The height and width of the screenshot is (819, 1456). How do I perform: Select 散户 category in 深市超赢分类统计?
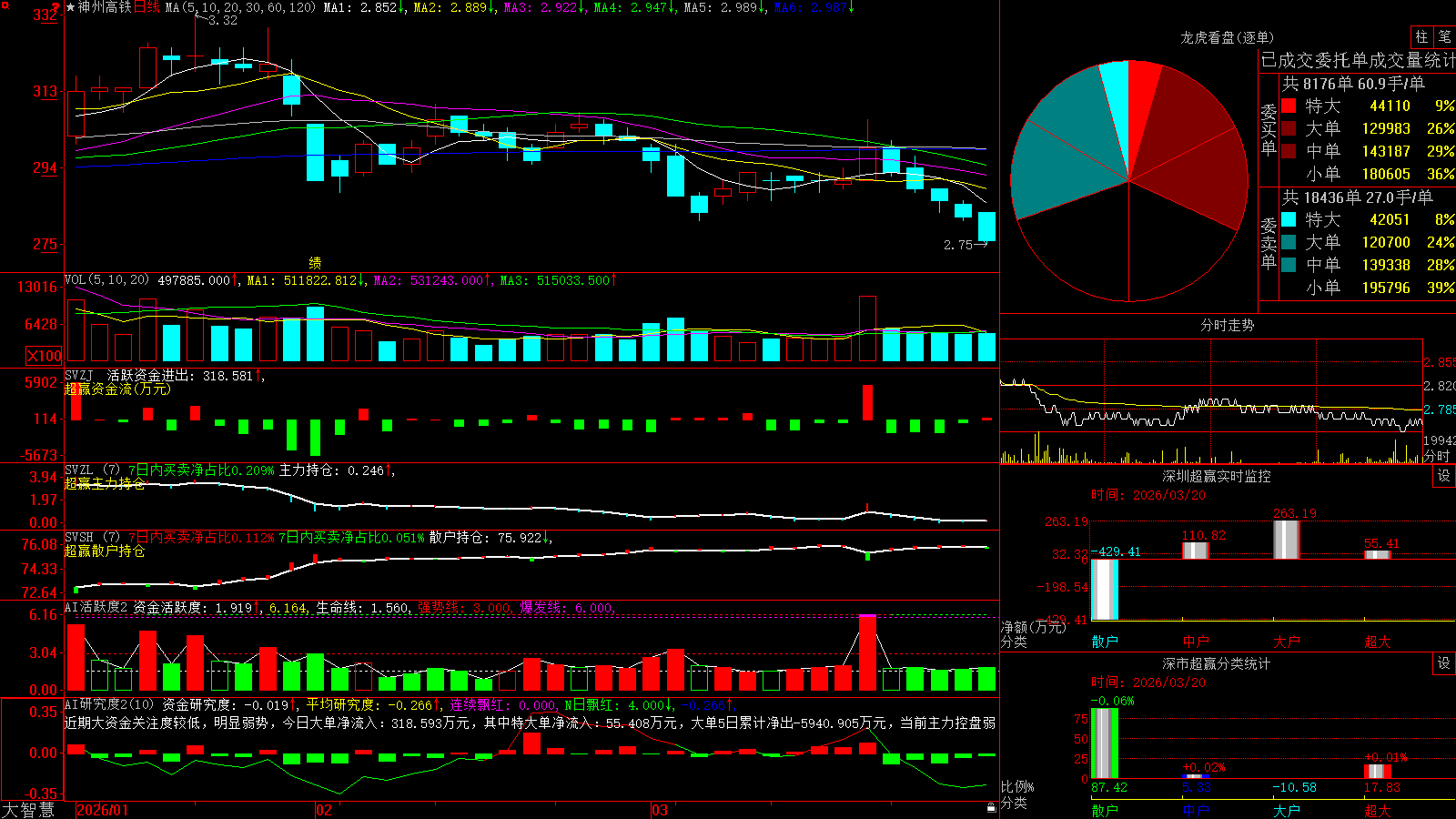point(1105,810)
